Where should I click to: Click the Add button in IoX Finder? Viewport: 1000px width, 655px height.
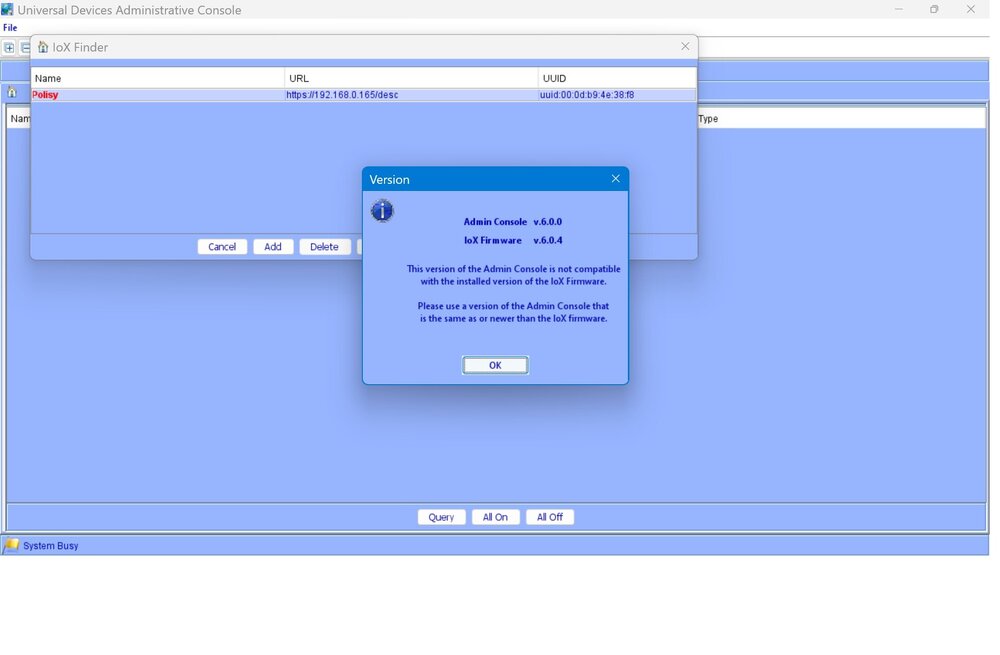pyautogui.click(x=273, y=247)
